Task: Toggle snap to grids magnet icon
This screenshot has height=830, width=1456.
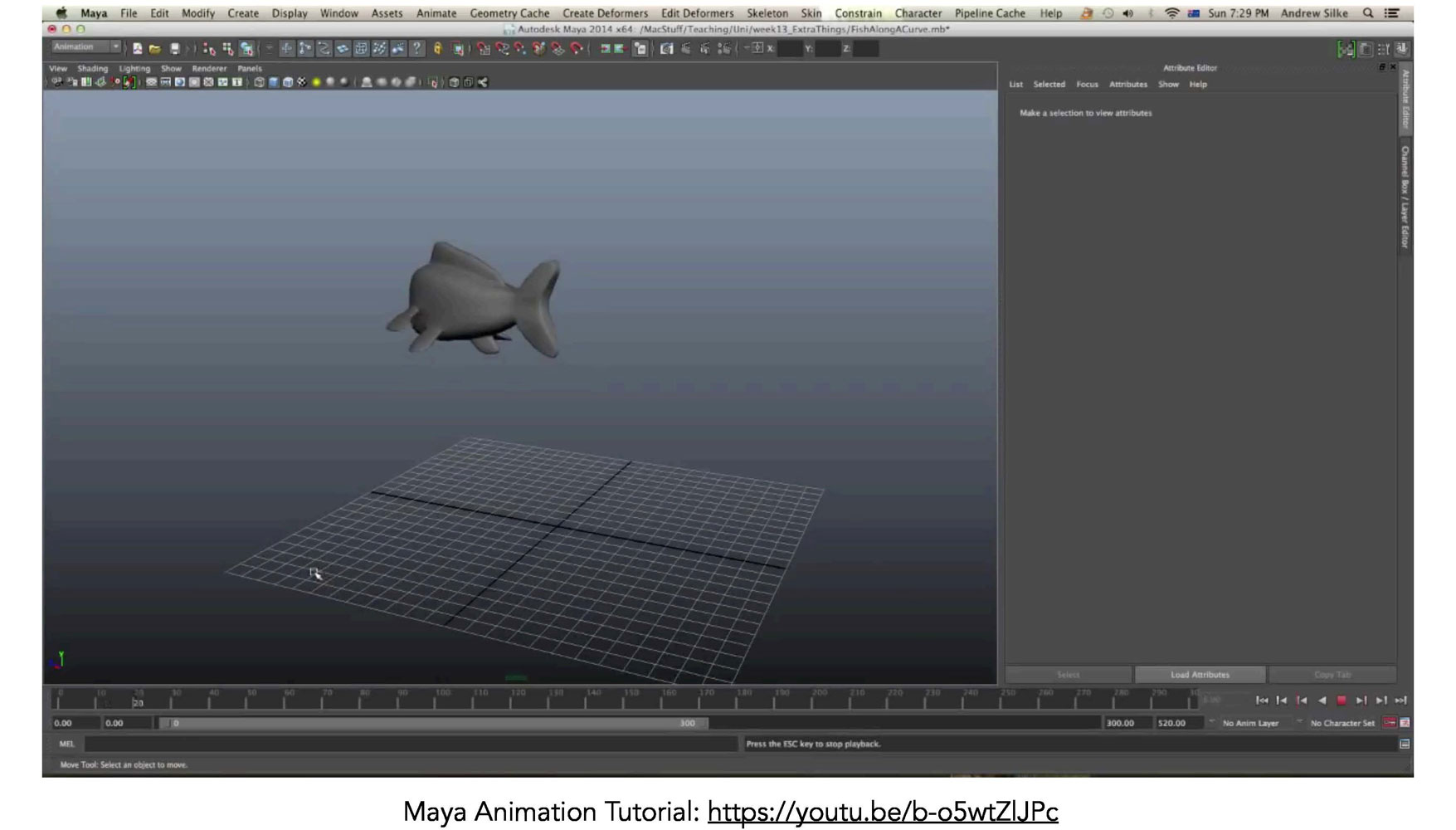Action: 483,48
